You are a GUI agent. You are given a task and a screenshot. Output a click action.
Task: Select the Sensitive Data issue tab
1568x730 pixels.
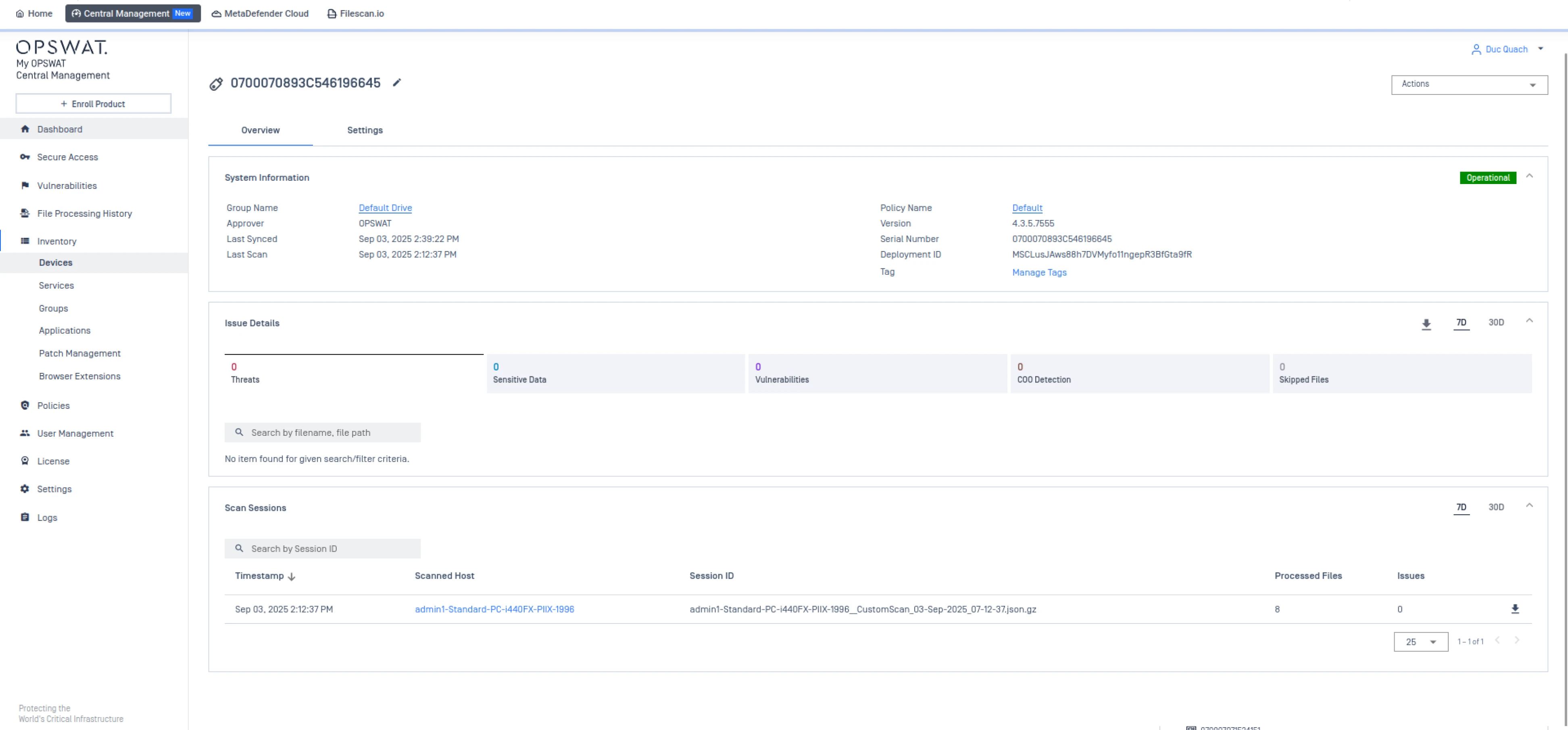(615, 373)
